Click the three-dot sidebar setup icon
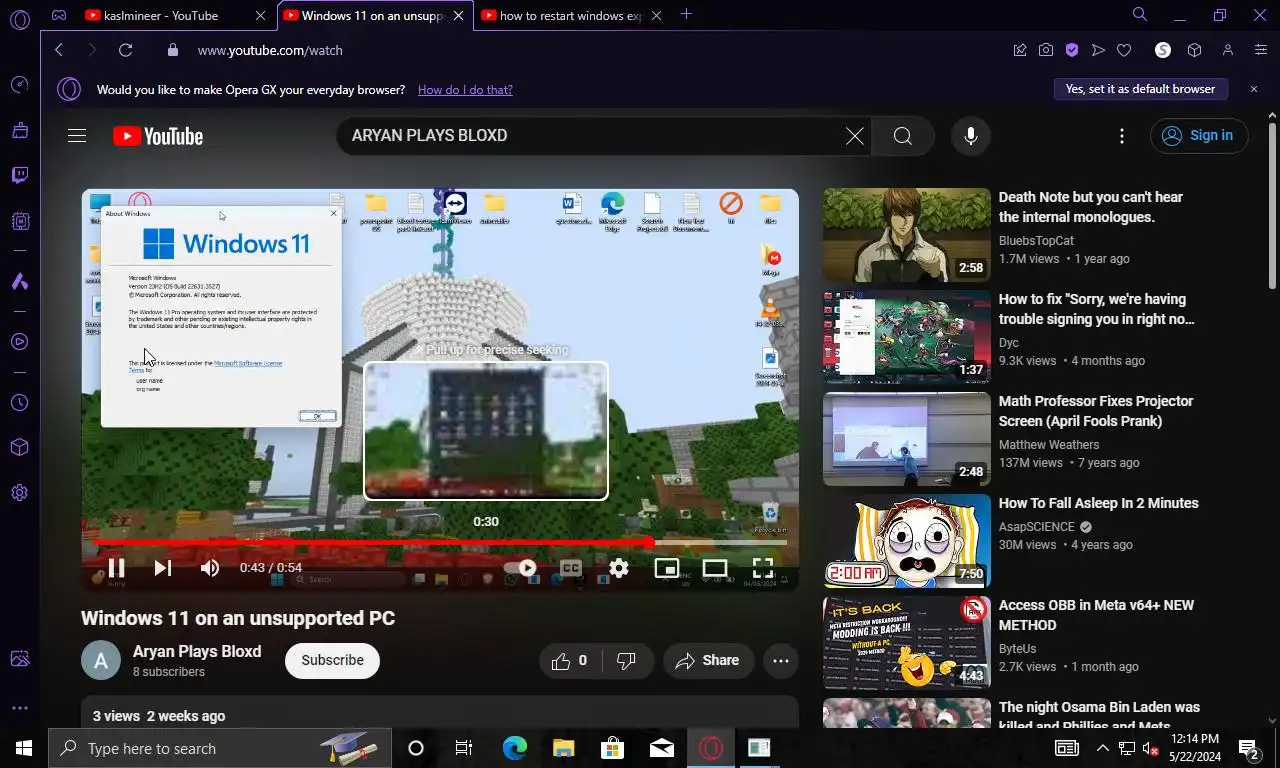Viewport: 1280px width, 768px height. [19, 708]
